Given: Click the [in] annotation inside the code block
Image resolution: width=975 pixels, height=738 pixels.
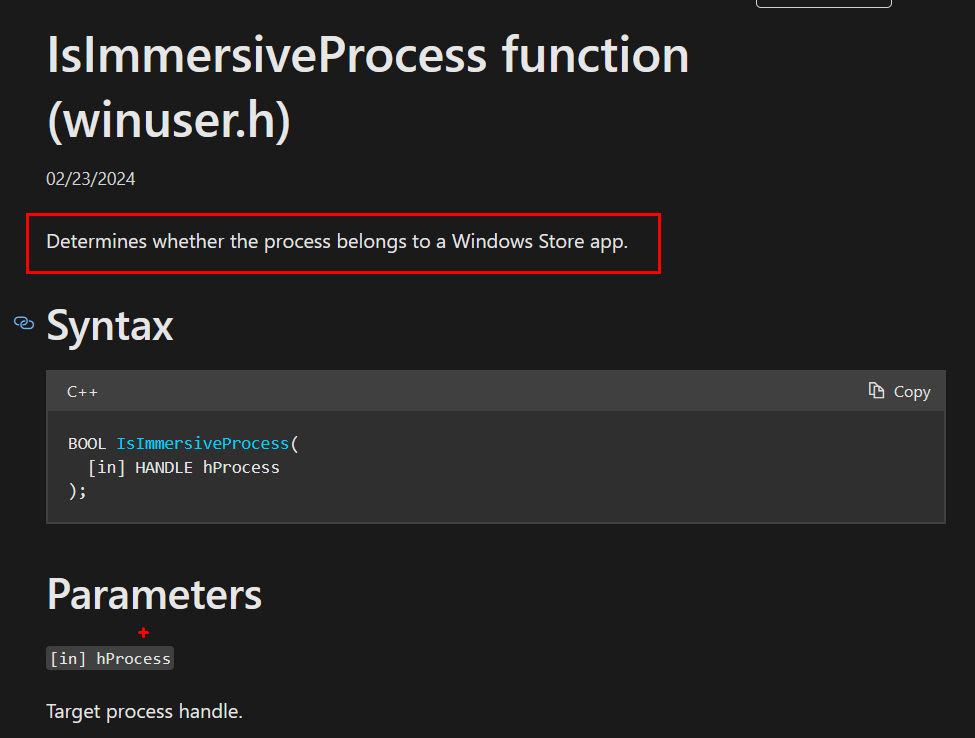Looking at the screenshot, I should [x=107, y=467].
